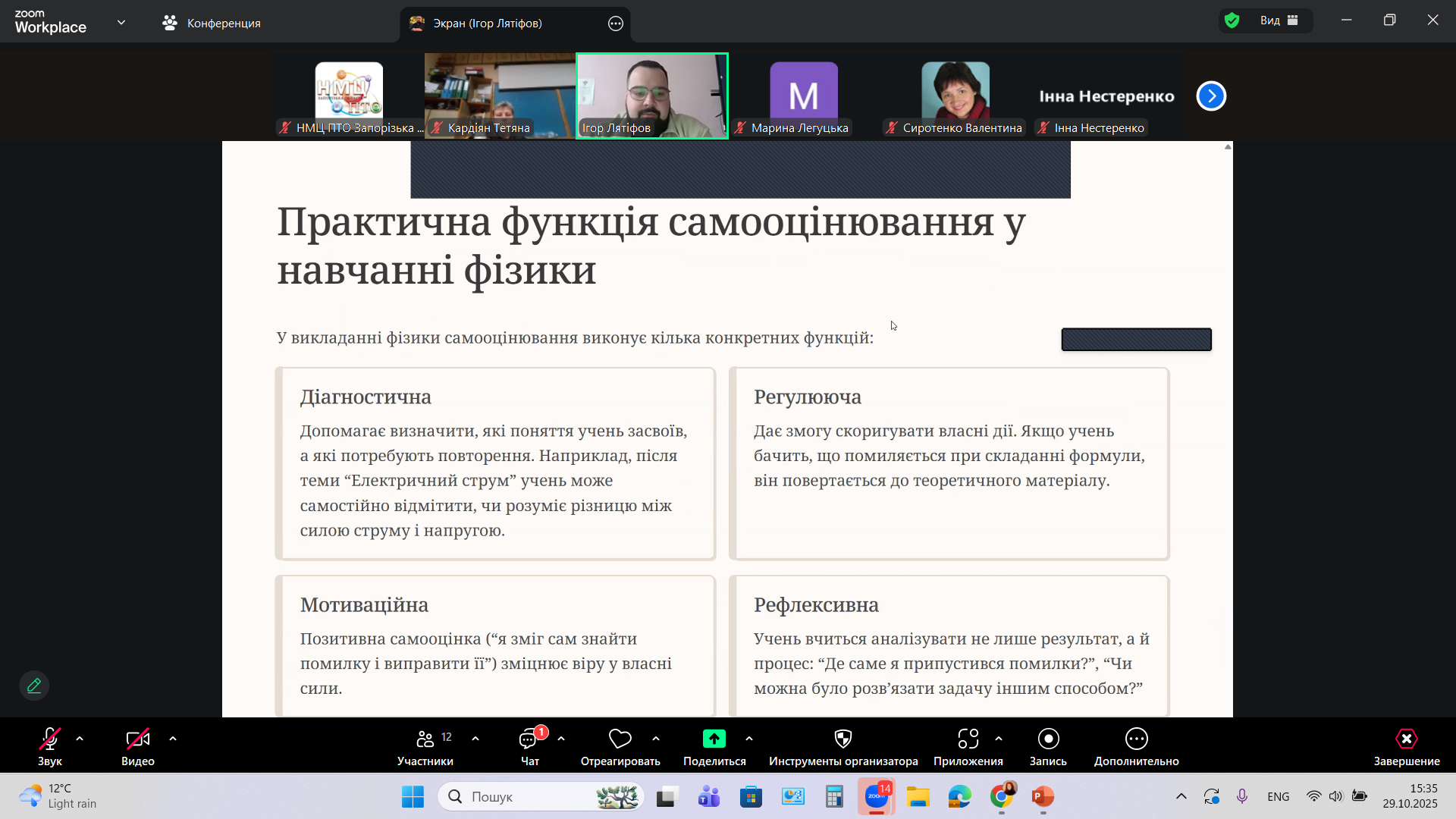Click the Отреагировать heart reaction icon
Viewport: 1456px width, 819px height.
coord(620,739)
